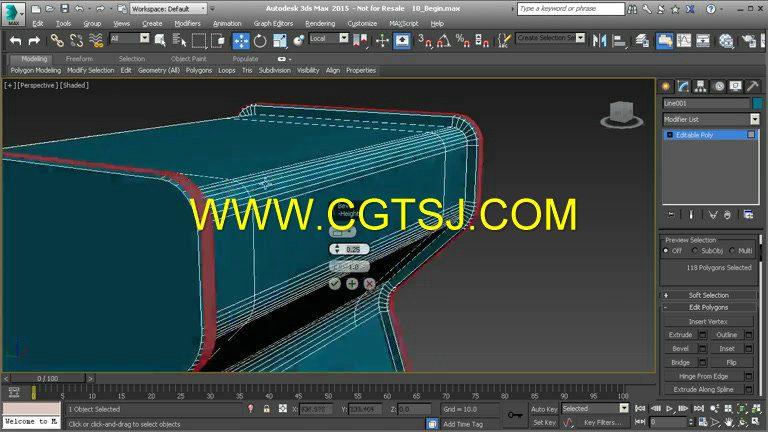The image size is (768, 432).
Task: Click the Undo arrow in main toolbar
Action: click(x=16, y=41)
